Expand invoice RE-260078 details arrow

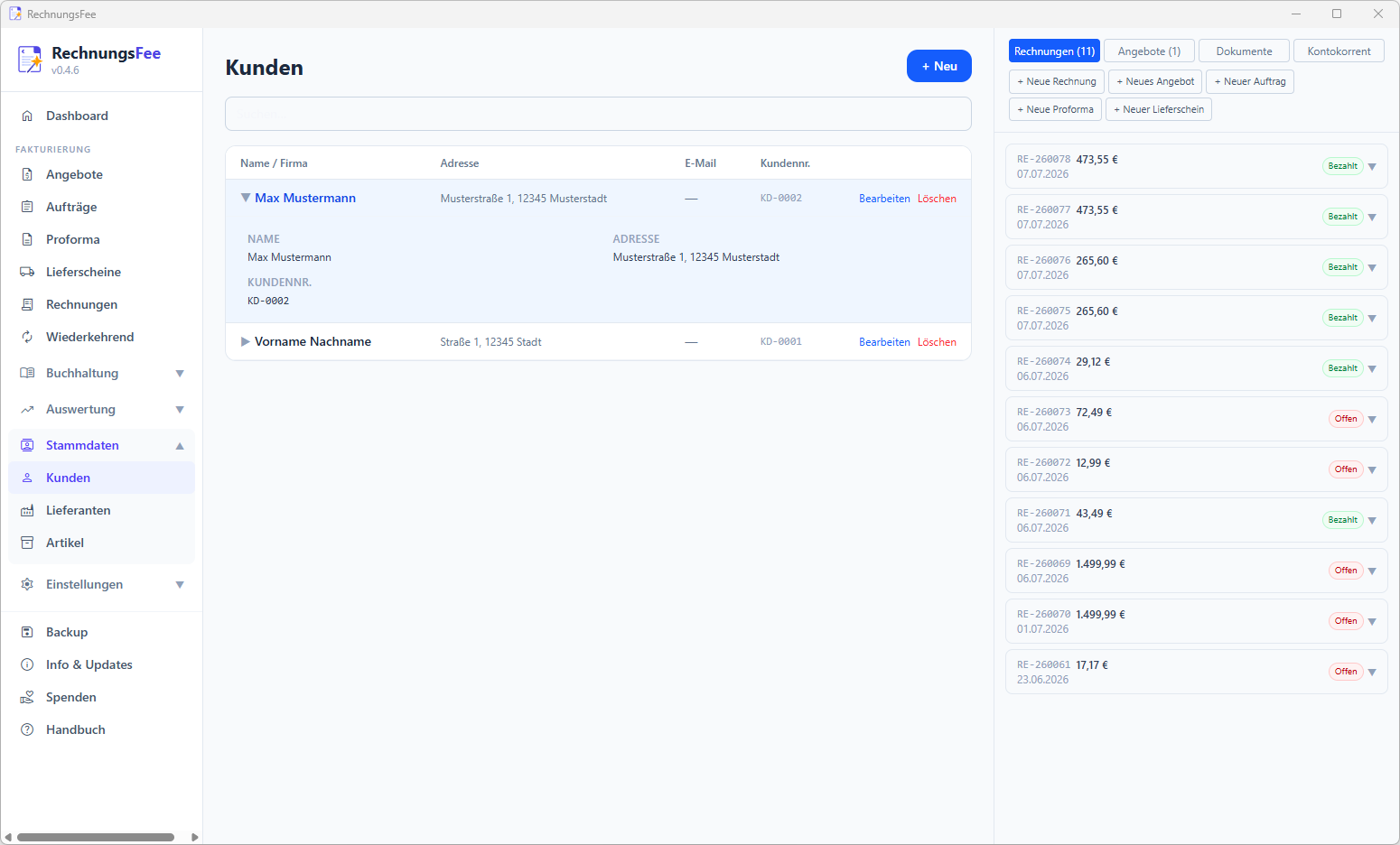[x=1372, y=167]
